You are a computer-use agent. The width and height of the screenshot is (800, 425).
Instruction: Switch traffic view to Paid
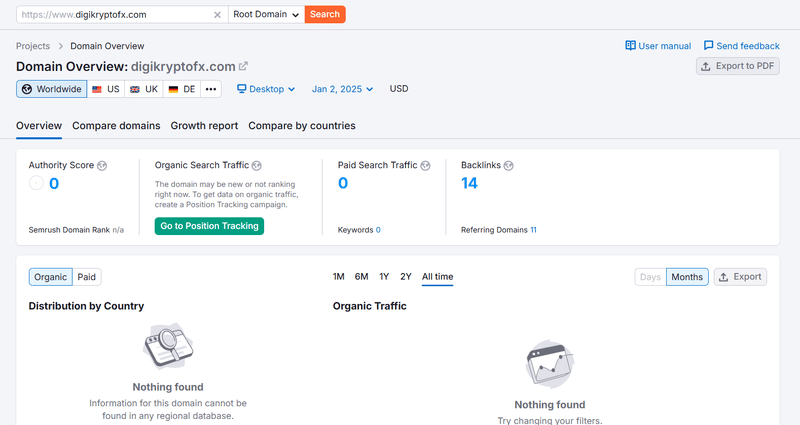(87, 277)
